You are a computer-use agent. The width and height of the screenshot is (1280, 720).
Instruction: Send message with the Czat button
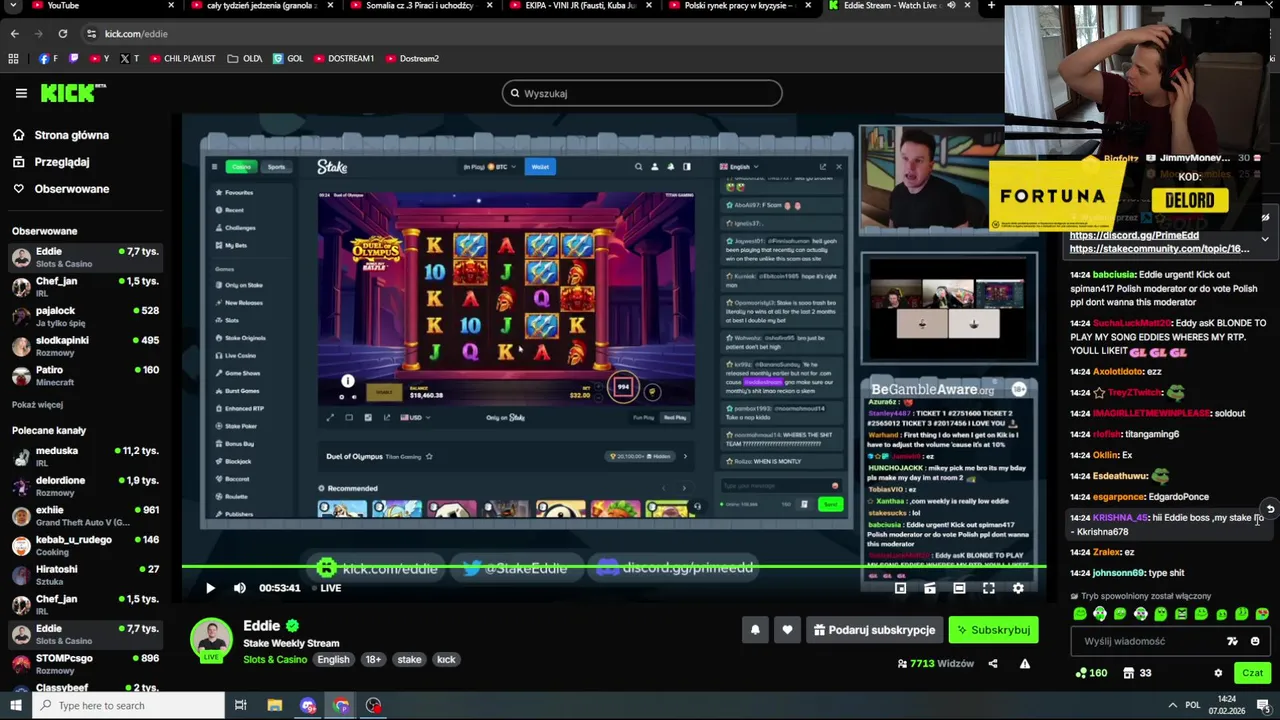tap(1253, 673)
